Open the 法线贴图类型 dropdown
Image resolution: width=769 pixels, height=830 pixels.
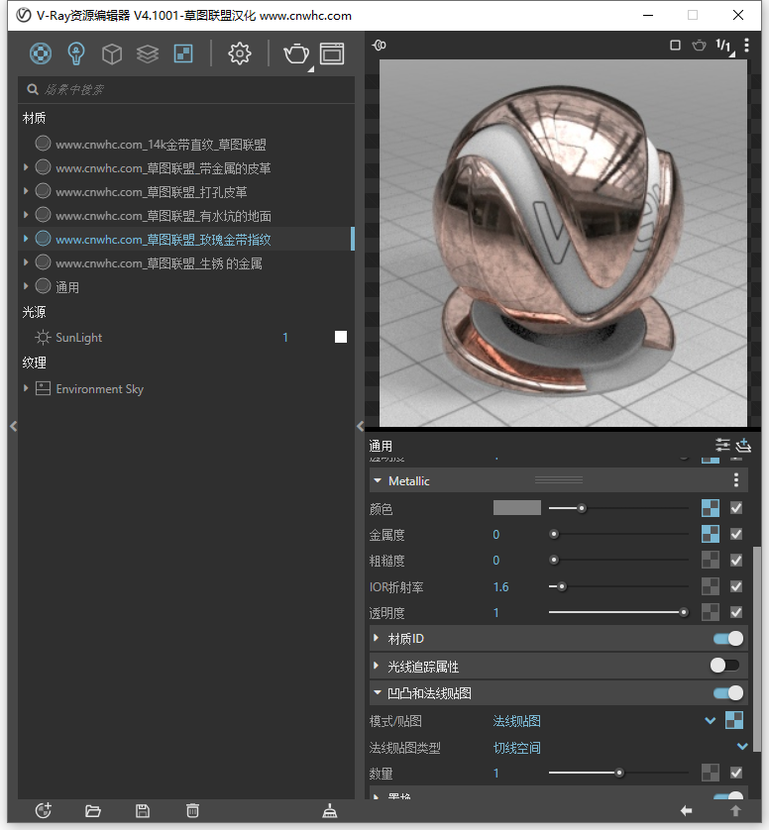[742, 747]
